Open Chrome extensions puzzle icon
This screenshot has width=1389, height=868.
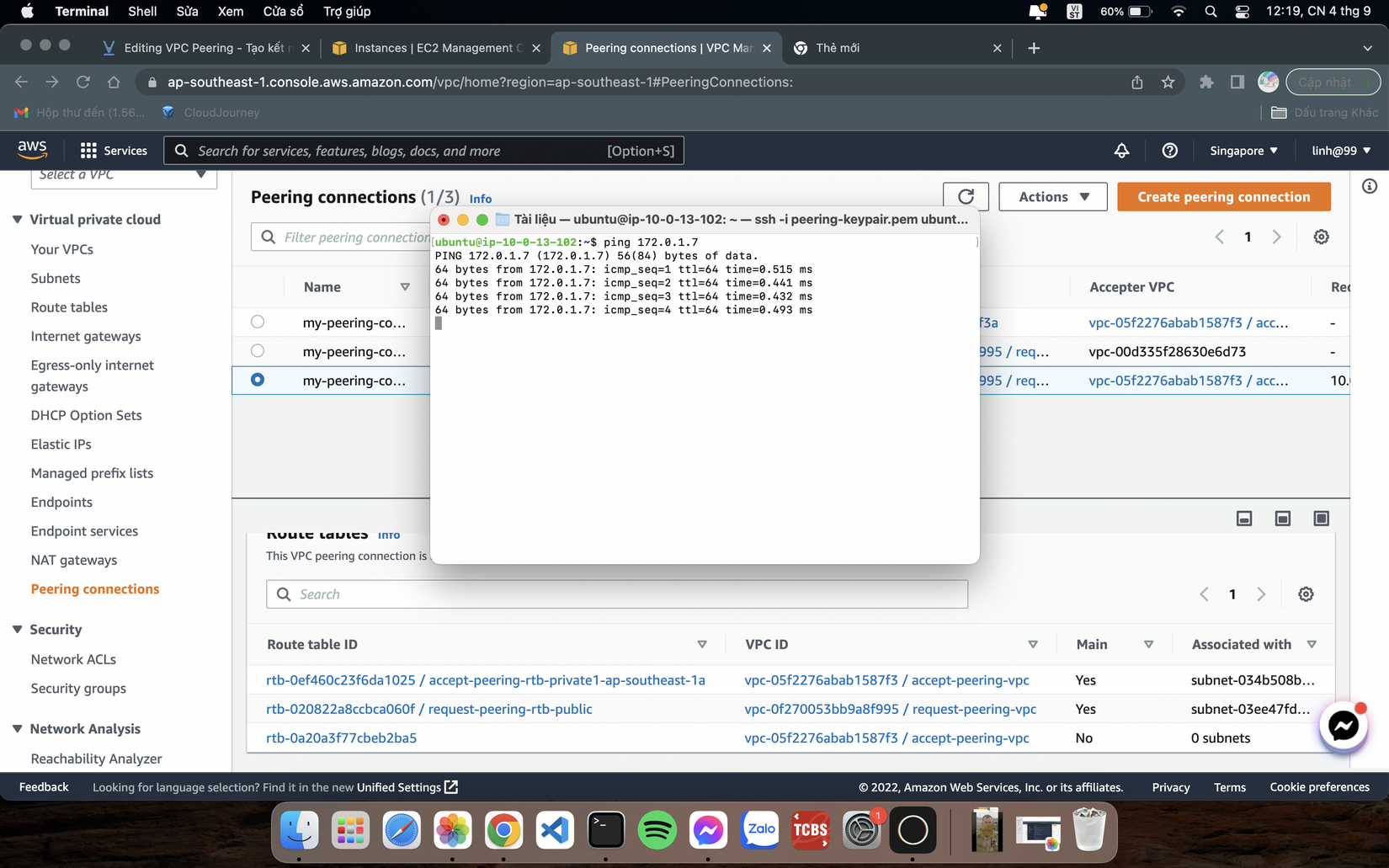tap(1206, 82)
